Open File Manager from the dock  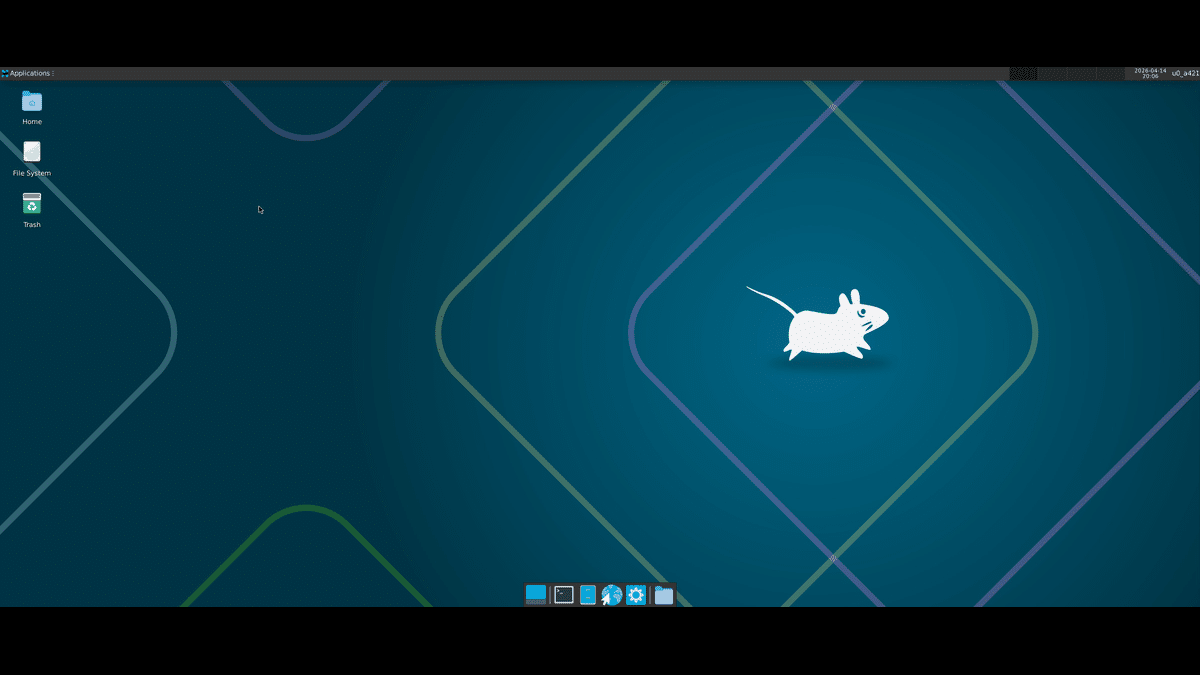coord(588,595)
